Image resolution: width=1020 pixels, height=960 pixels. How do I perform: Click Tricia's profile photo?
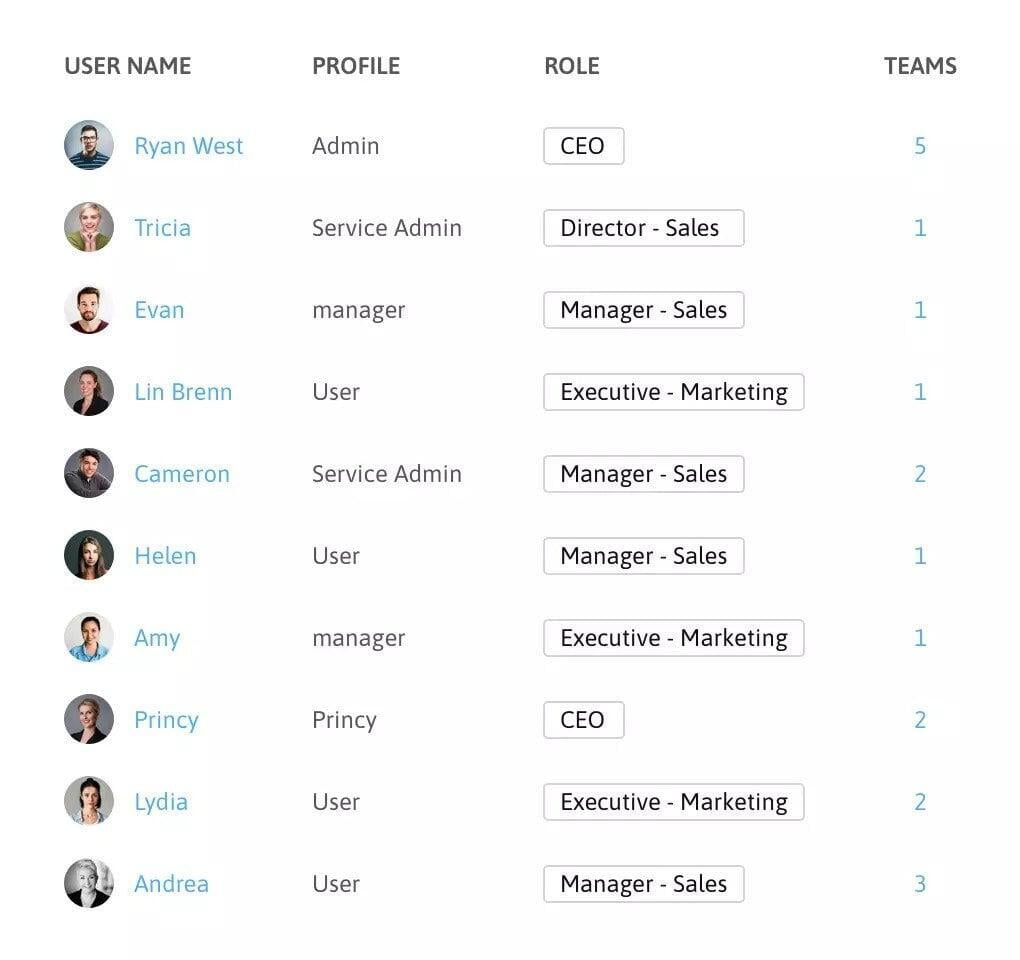pyautogui.click(x=89, y=228)
